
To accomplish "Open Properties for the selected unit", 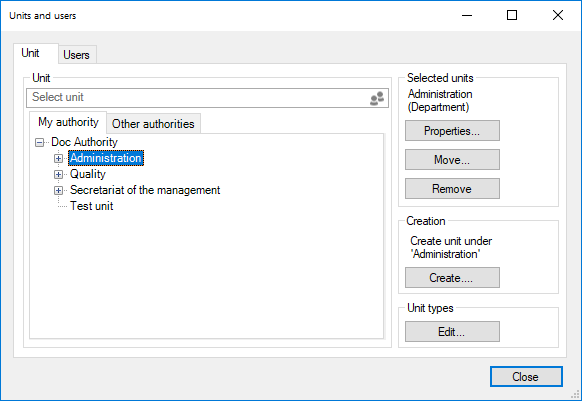I will point(452,131).
